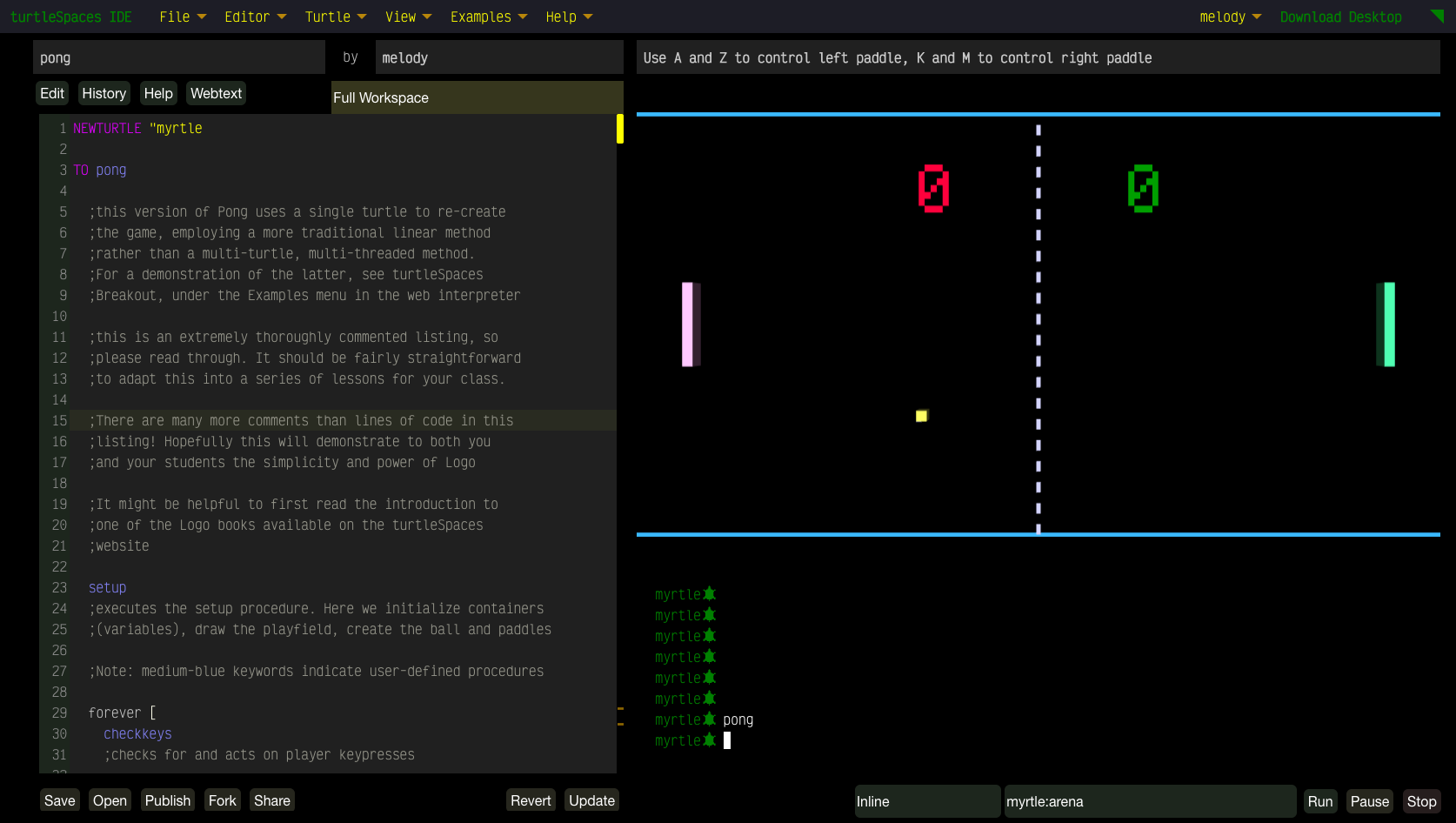Click the Download Desktop link
Image resolution: width=1456 pixels, height=823 pixels.
(x=1340, y=17)
